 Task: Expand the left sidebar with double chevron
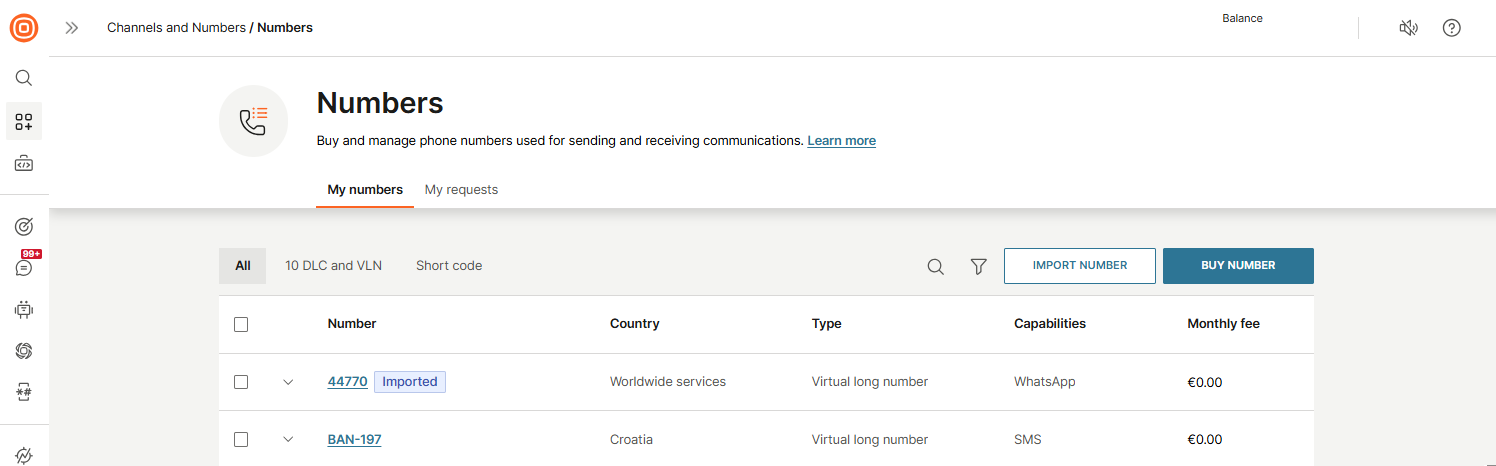pos(72,28)
